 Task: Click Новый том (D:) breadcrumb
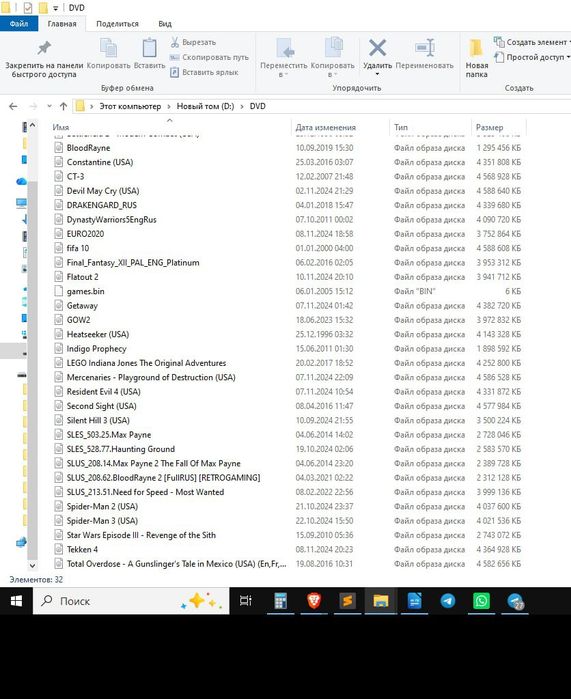[x=205, y=106]
